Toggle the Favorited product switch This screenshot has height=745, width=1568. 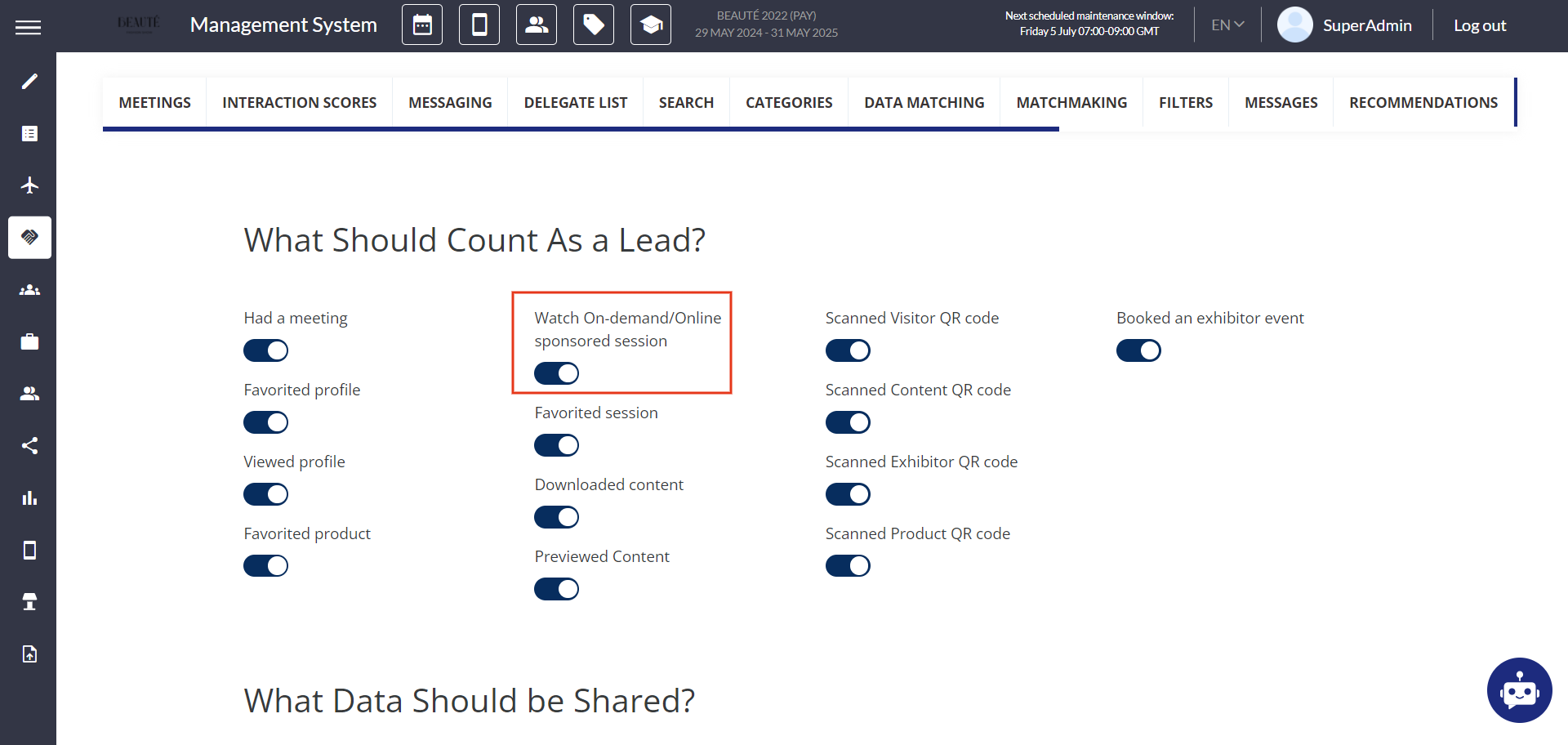[x=266, y=566]
